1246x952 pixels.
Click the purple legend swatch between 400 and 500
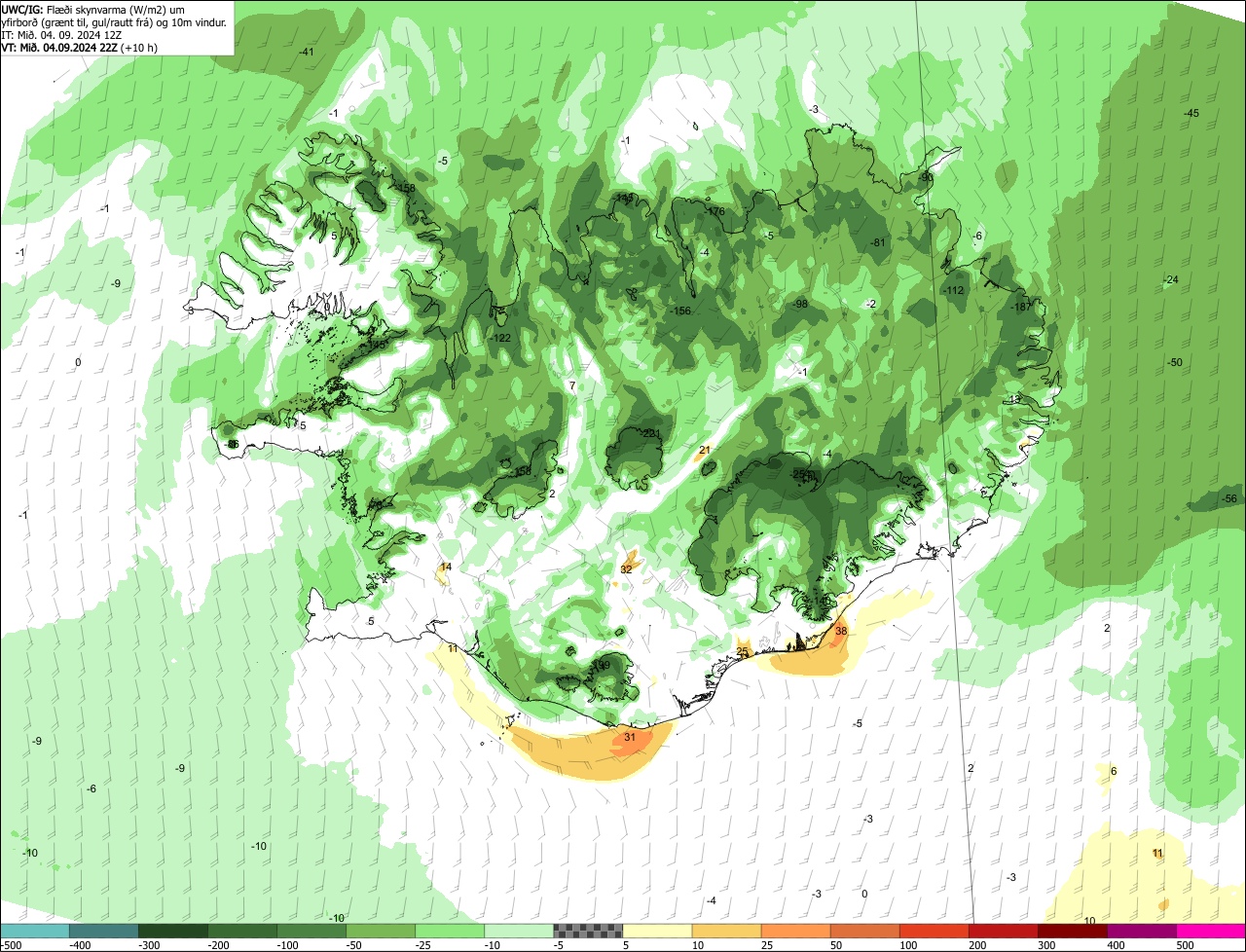tap(1141, 931)
